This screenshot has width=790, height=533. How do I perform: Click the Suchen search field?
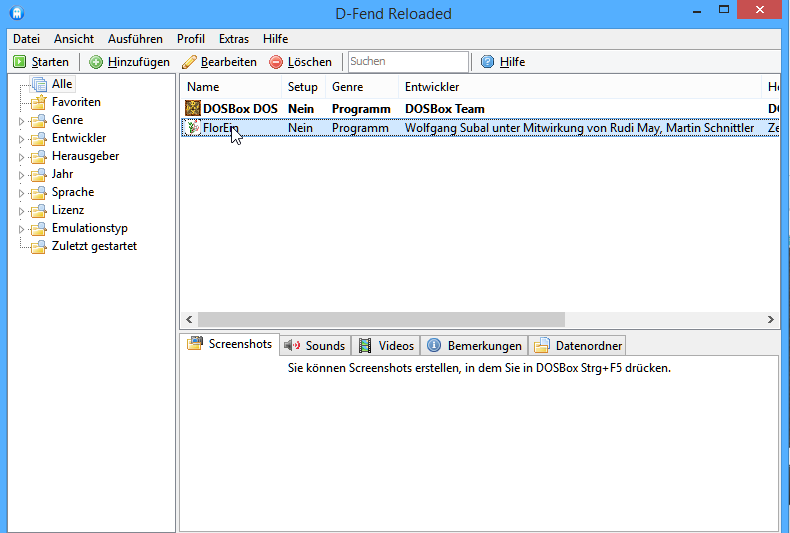[x=408, y=62]
